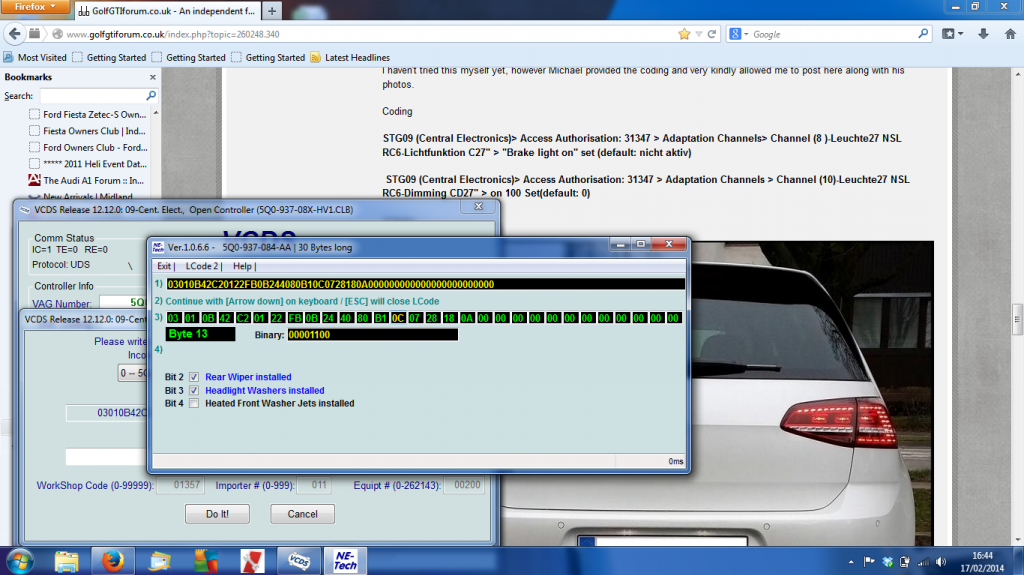Toggle Headlight Washers installed Bit 3 checkbox

[x=194, y=390]
